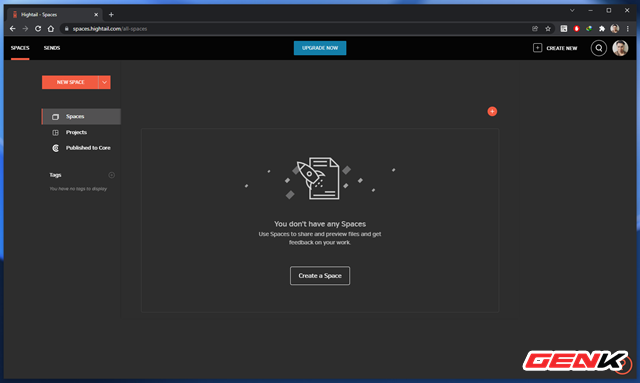
Task: Click the browser forward arrow
Action: [x=25, y=29]
